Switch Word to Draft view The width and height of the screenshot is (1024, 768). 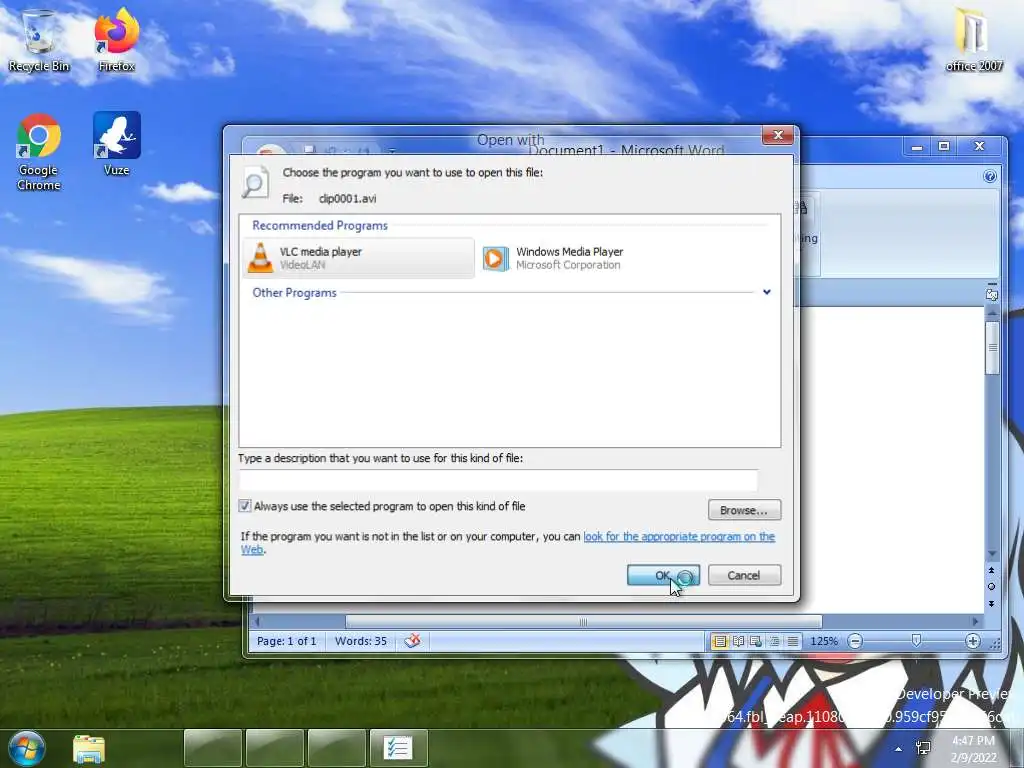coord(792,641)
